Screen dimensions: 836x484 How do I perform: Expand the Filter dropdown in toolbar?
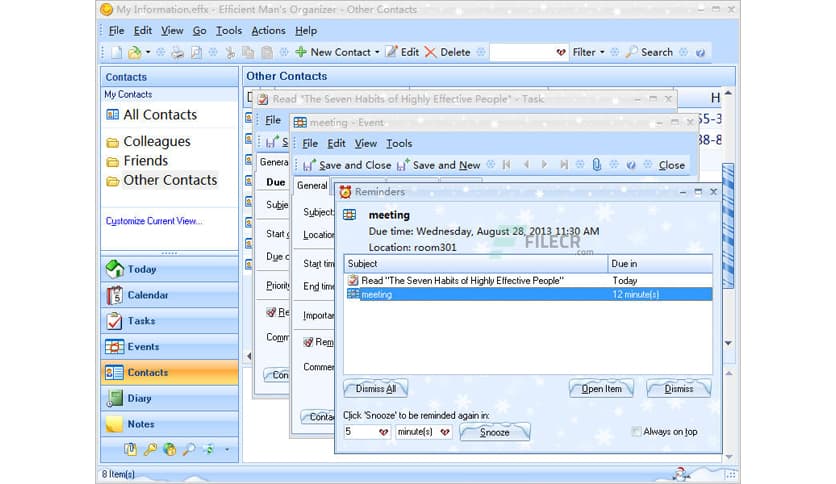[x=588, y=52]
